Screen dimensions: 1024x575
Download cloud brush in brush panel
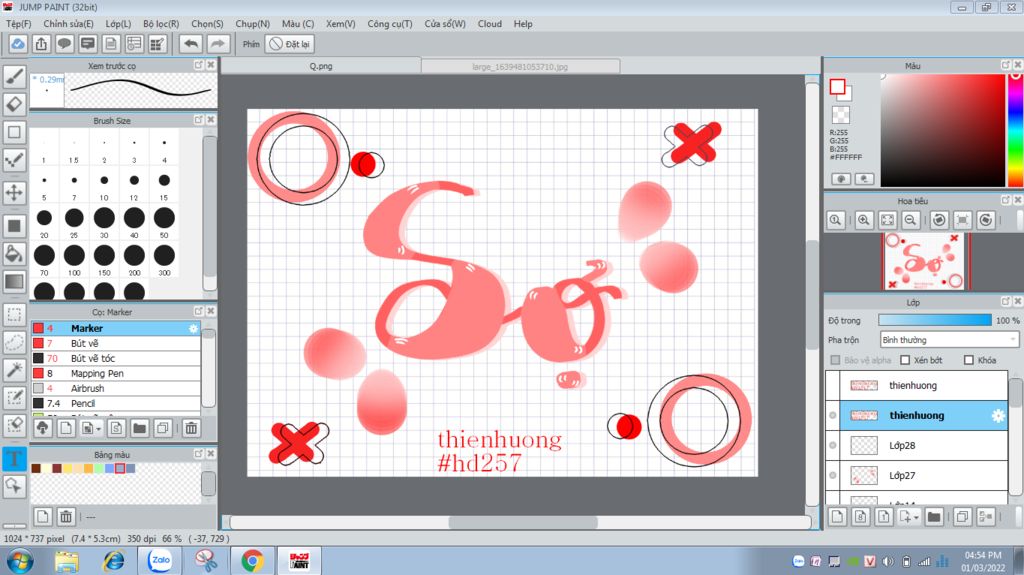(x=42, y=428)
